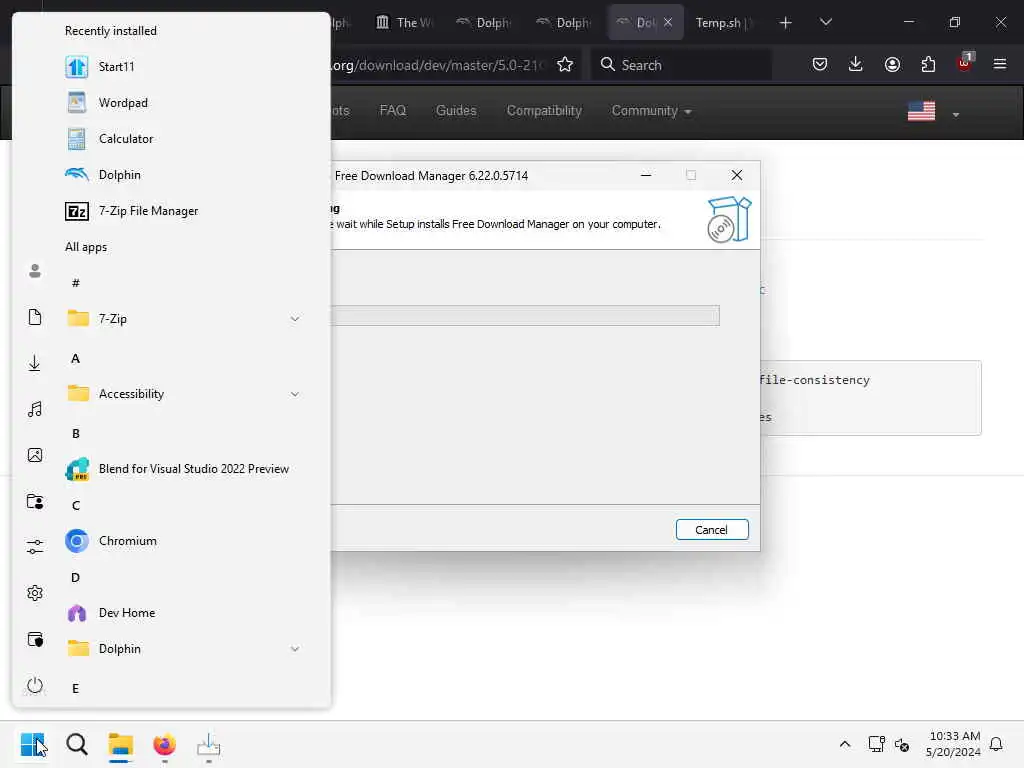The height and width of the screenshot is (768, 1024).
Task: Click the Firefox Search box
Action: click(681, 65)
